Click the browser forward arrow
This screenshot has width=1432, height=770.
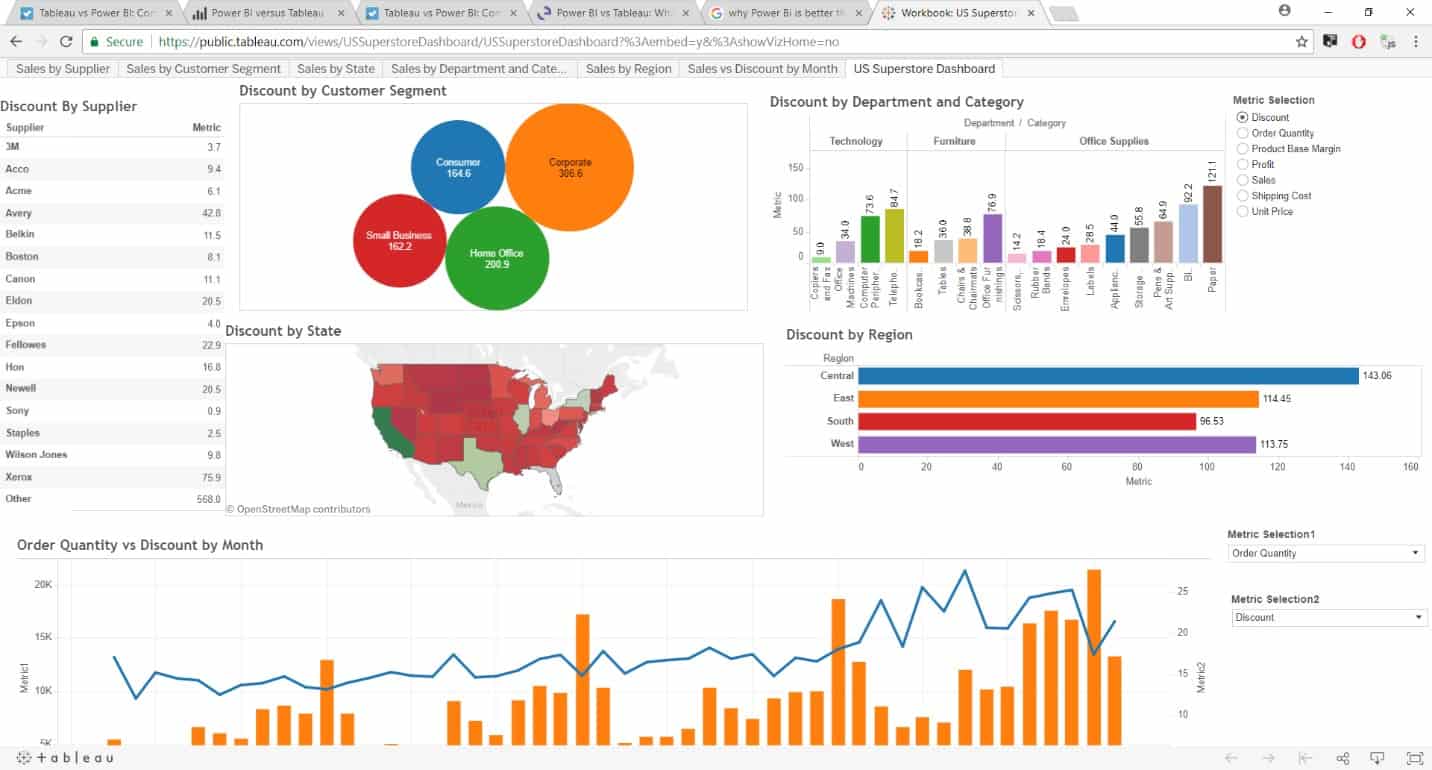tap(41, 42)
